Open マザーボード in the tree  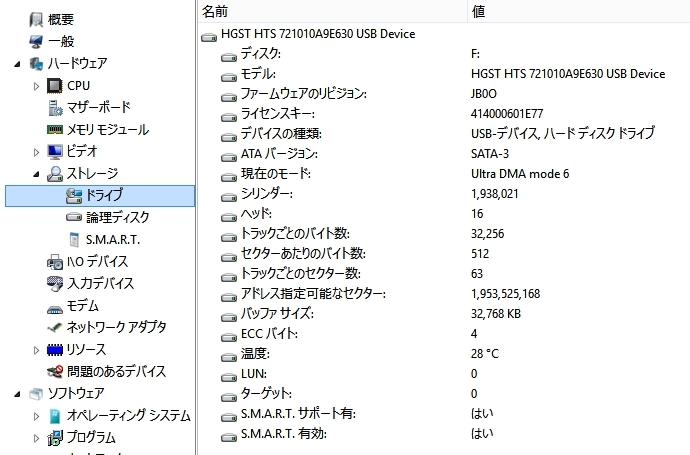[99, 107]
